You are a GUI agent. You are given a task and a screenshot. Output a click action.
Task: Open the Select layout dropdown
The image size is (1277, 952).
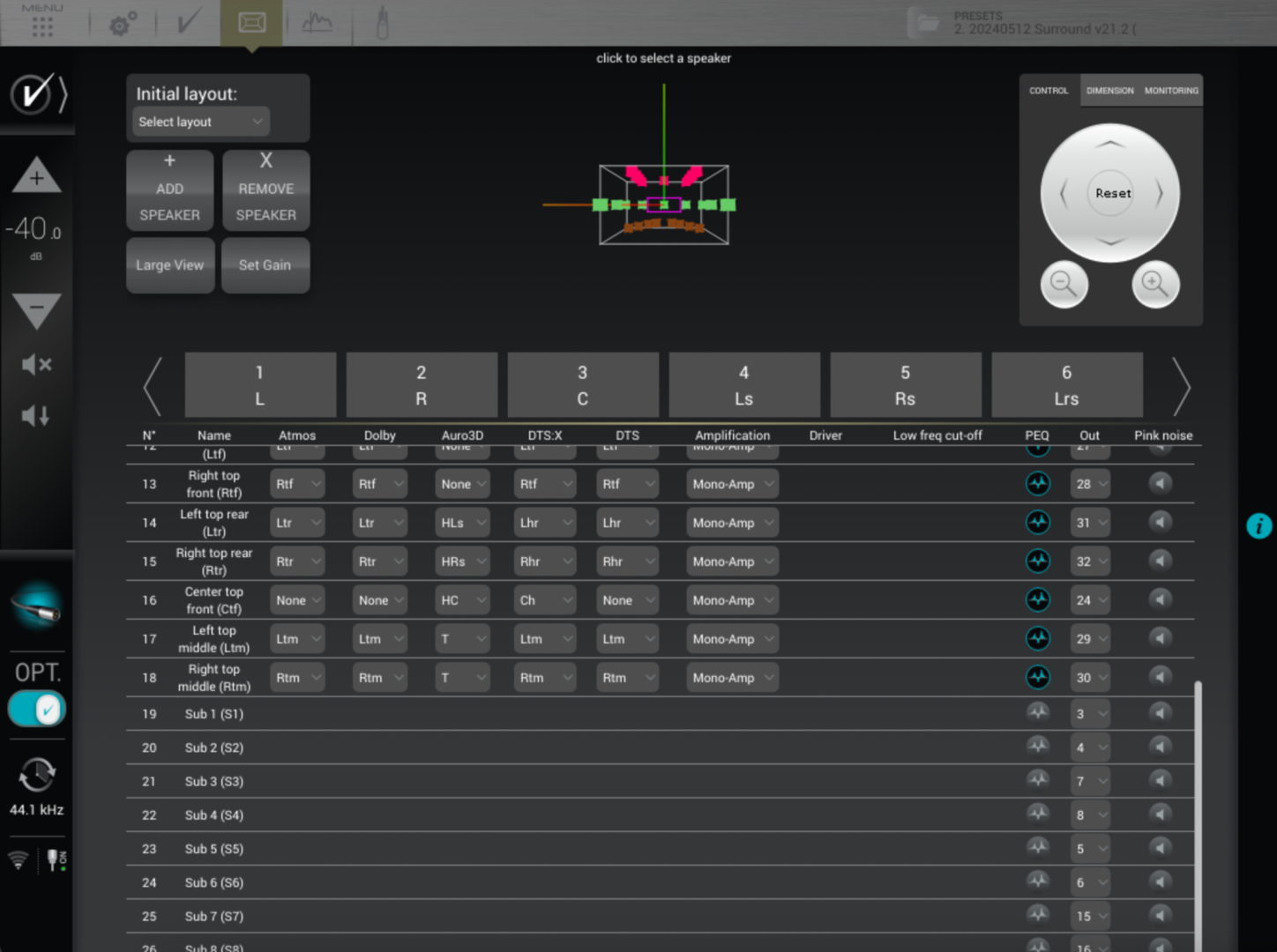click(x=201, y=122)
